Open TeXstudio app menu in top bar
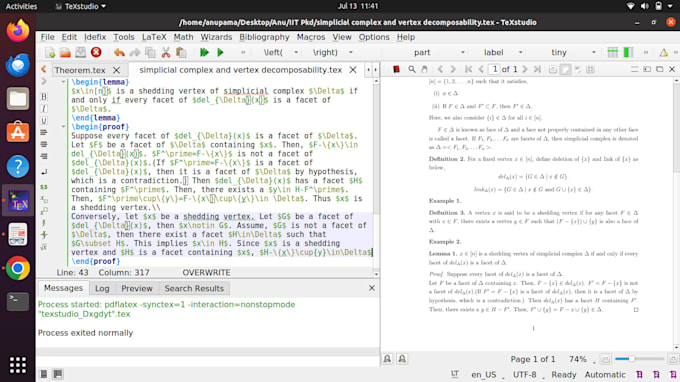 tap(82, 7)
